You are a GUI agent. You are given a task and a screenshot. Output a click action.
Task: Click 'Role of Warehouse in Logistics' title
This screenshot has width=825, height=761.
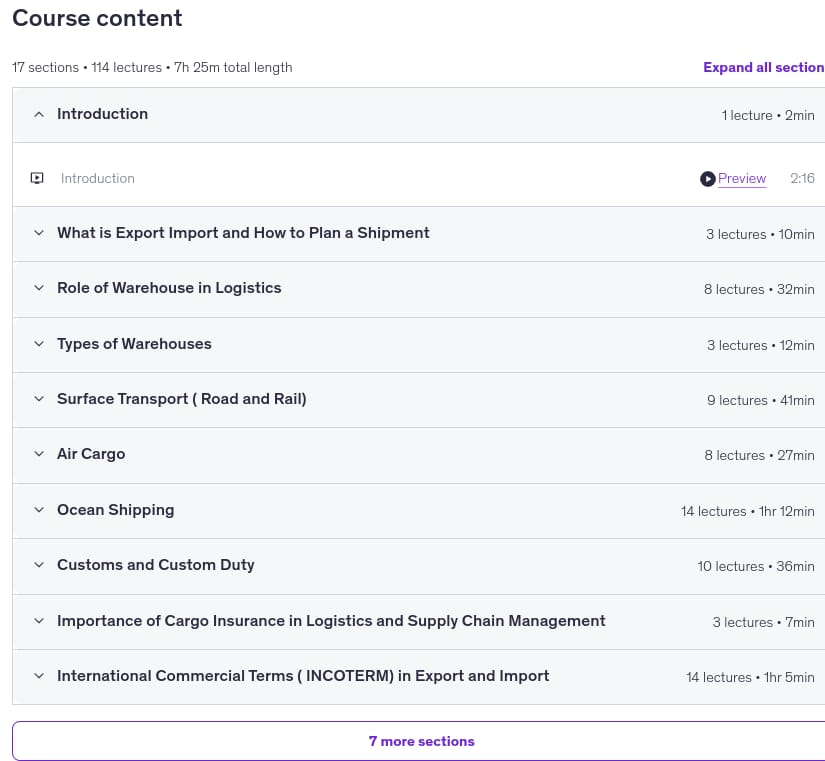click(x=169, y=288)
